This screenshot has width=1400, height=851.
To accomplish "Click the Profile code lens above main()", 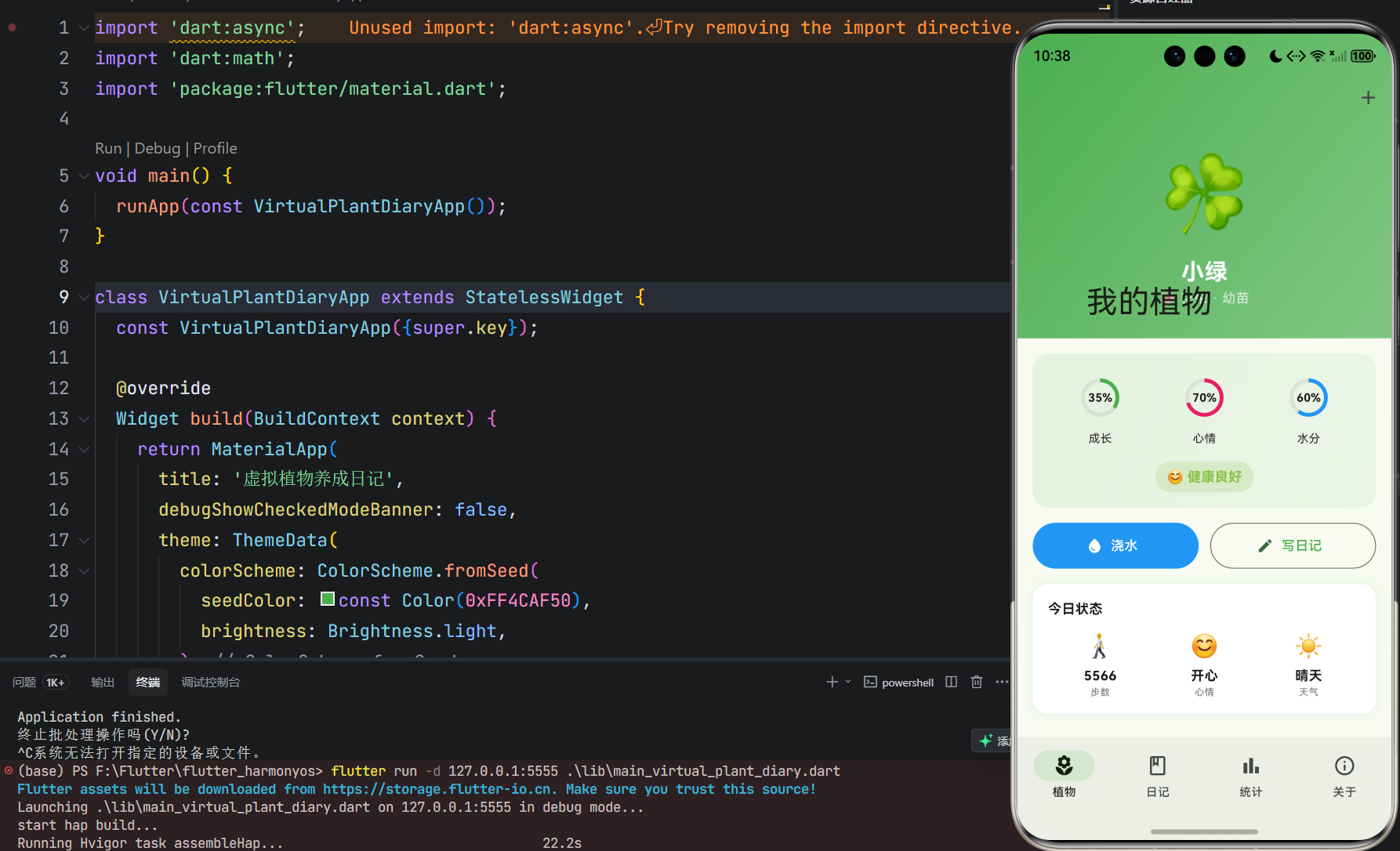I will [x=216, y=148].
